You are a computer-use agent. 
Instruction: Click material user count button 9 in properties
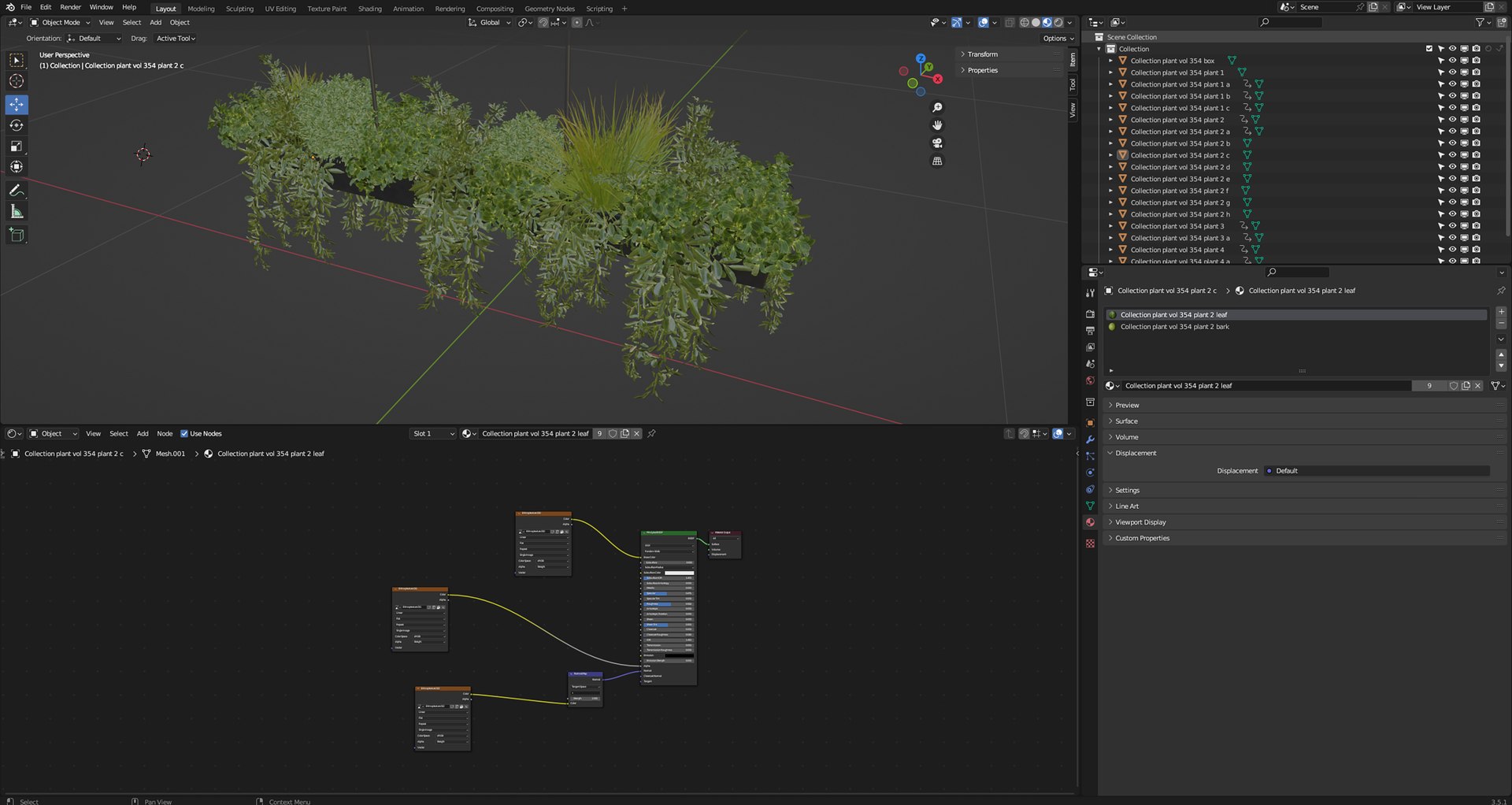(x=1429, y=386)
